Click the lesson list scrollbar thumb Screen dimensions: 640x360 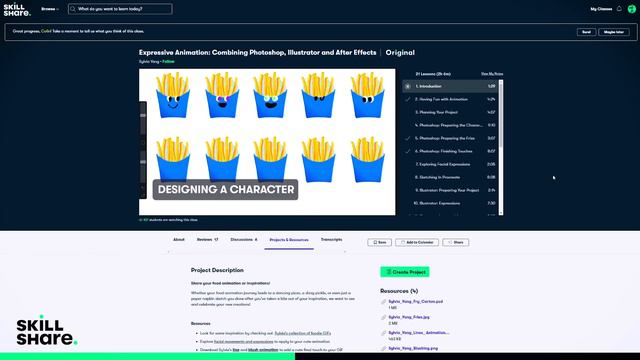[501, 115]
